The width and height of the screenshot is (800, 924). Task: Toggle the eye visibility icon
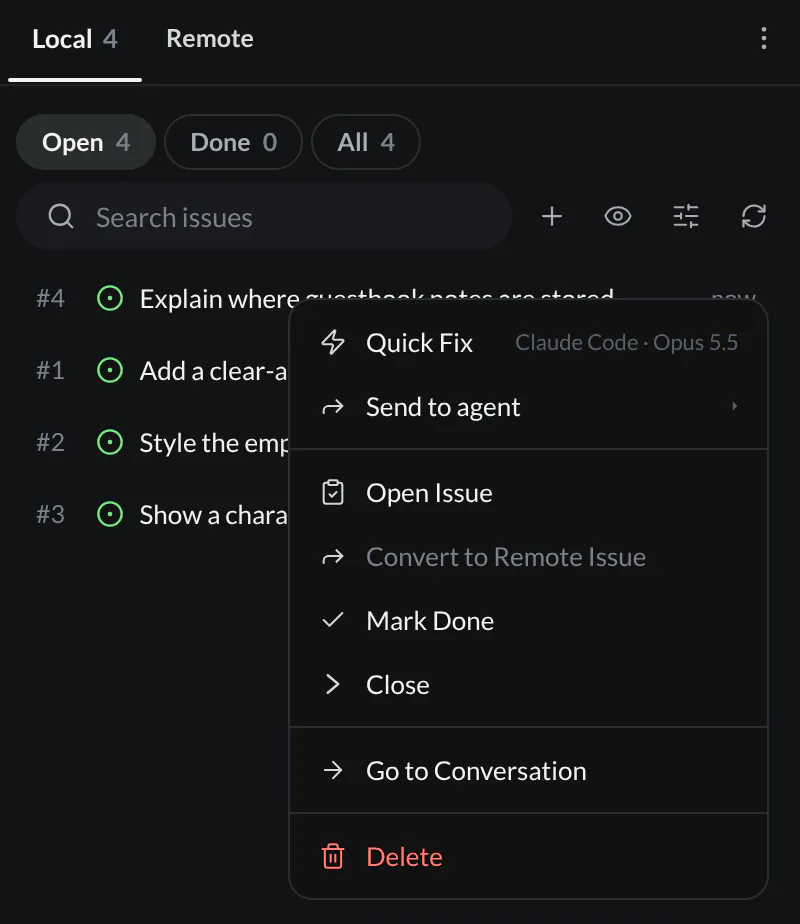[x=618, y=217]
